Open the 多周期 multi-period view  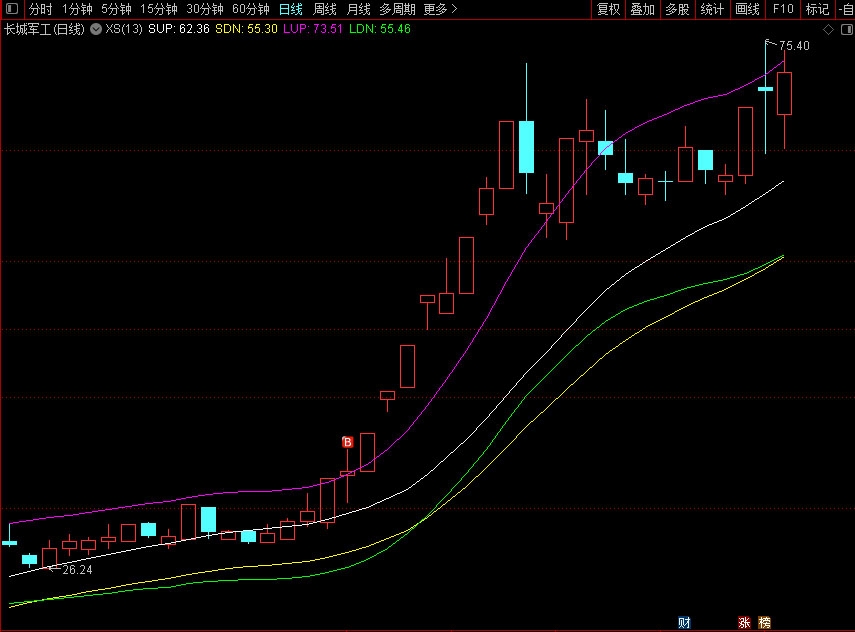tap(397, 9)
